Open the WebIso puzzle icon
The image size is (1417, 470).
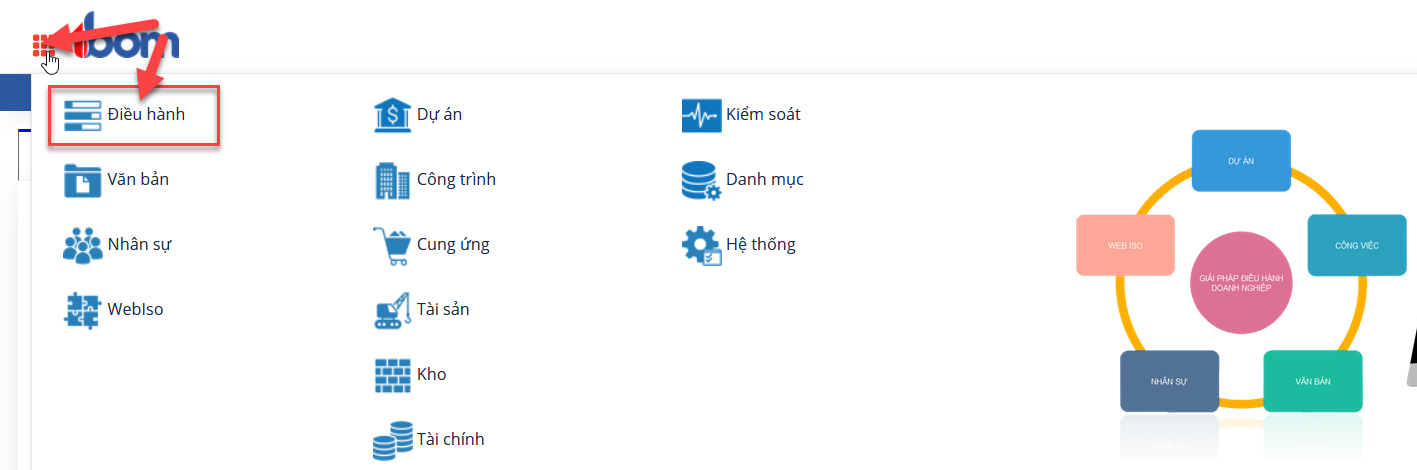82,309
